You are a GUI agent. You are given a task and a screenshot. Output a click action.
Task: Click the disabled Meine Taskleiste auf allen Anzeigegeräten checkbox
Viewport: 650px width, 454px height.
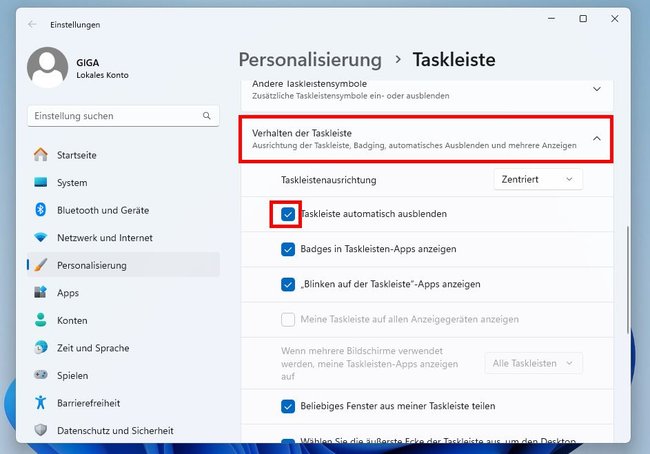[288, 320]
